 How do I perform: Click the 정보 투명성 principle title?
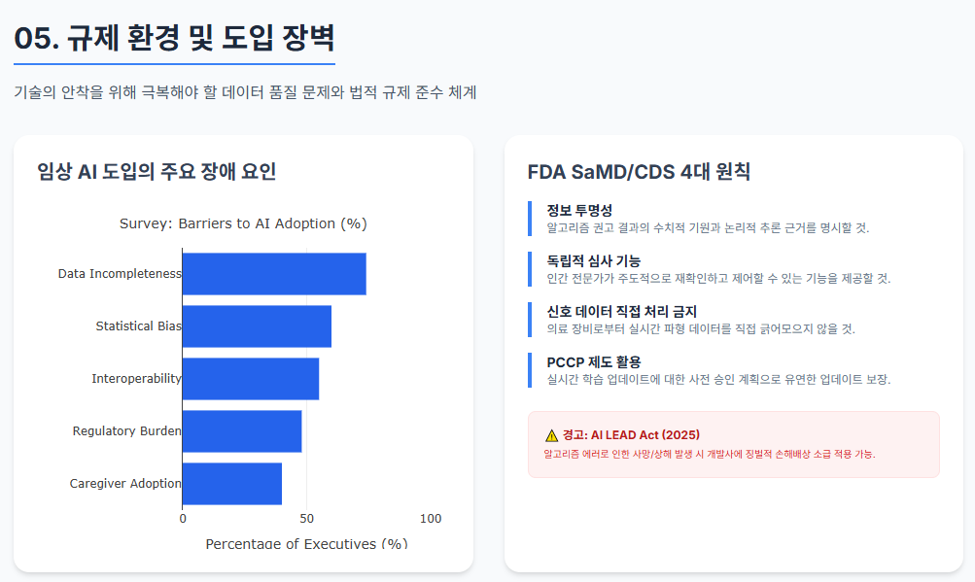click(580, 210)
